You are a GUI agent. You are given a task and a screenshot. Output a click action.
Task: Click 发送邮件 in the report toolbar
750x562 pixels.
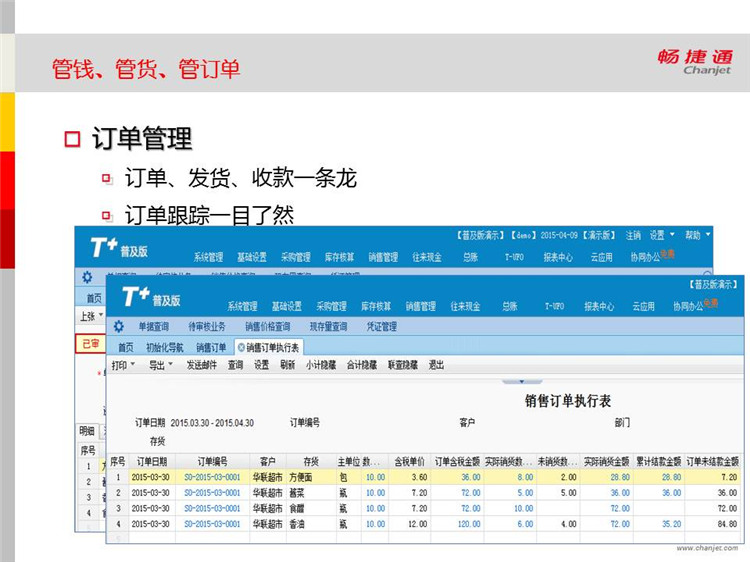(201, 365)
